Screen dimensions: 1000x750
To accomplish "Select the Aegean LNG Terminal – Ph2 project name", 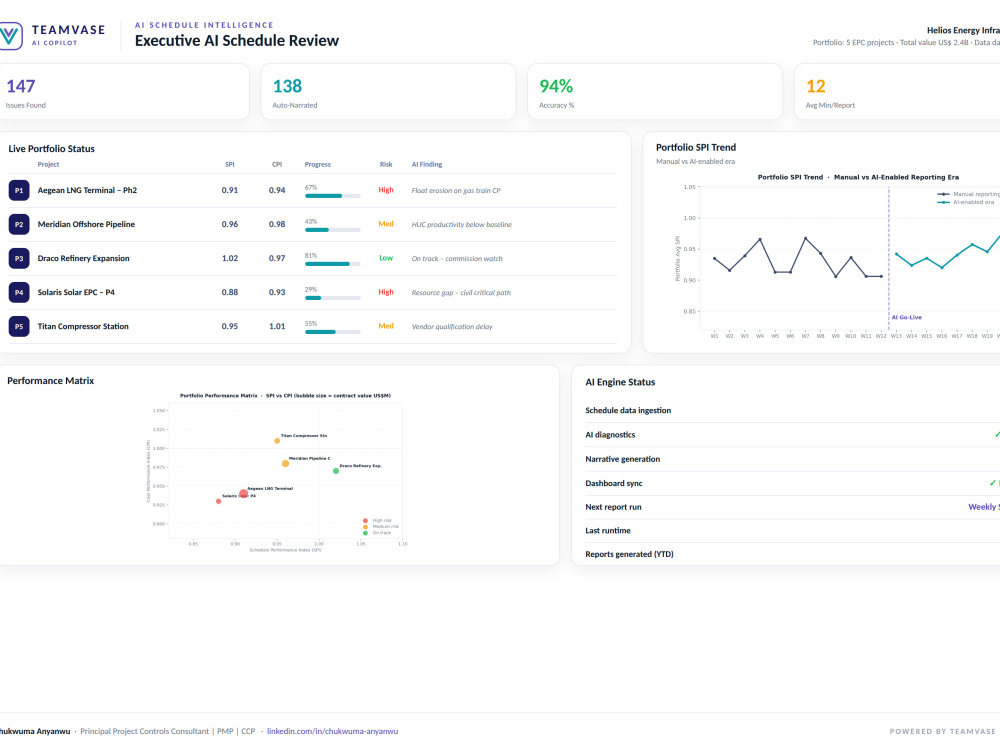I will [87, 190].
